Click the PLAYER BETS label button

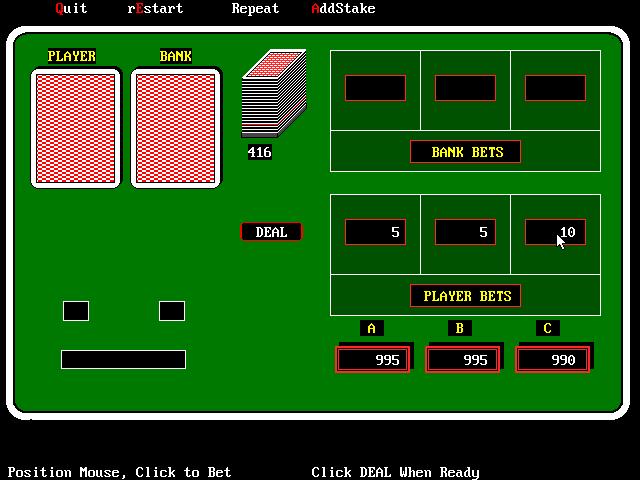[465, 296]
